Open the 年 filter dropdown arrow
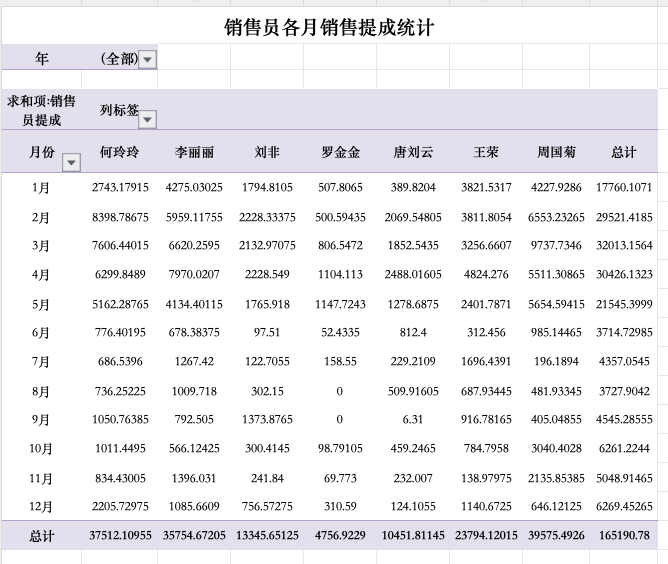This screenshot has width=668, height=564. [x=147, y=60]
